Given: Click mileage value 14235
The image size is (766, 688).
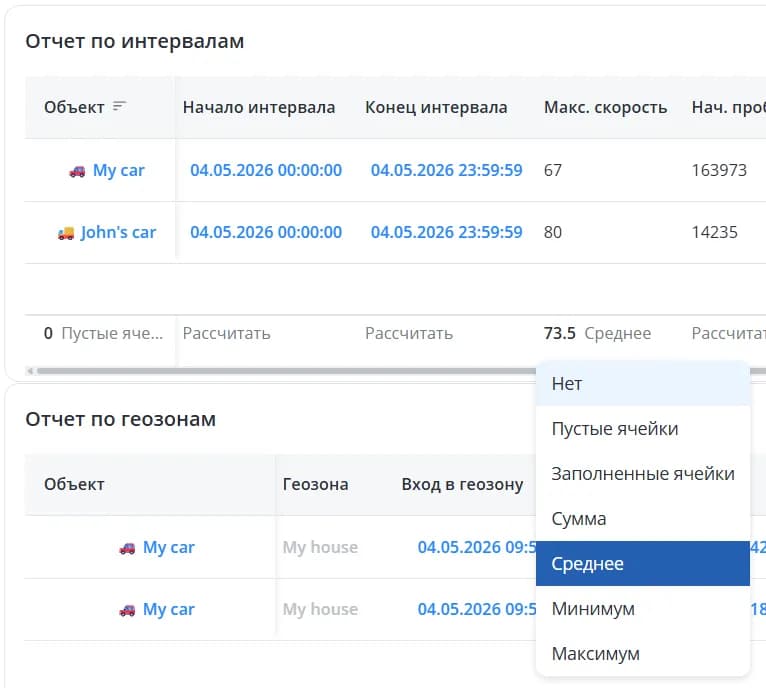Looking at the screenshot, I should coord(714,232).
